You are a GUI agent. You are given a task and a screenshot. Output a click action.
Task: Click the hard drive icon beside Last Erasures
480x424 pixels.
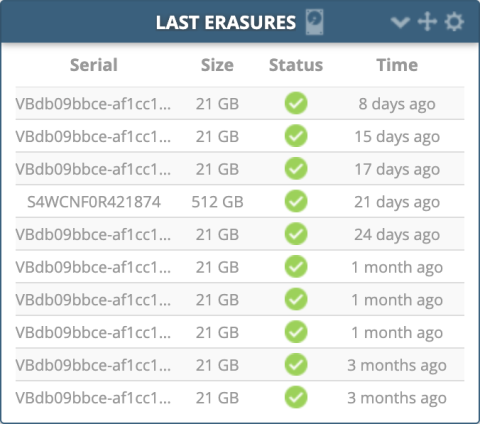coord(315,22)
